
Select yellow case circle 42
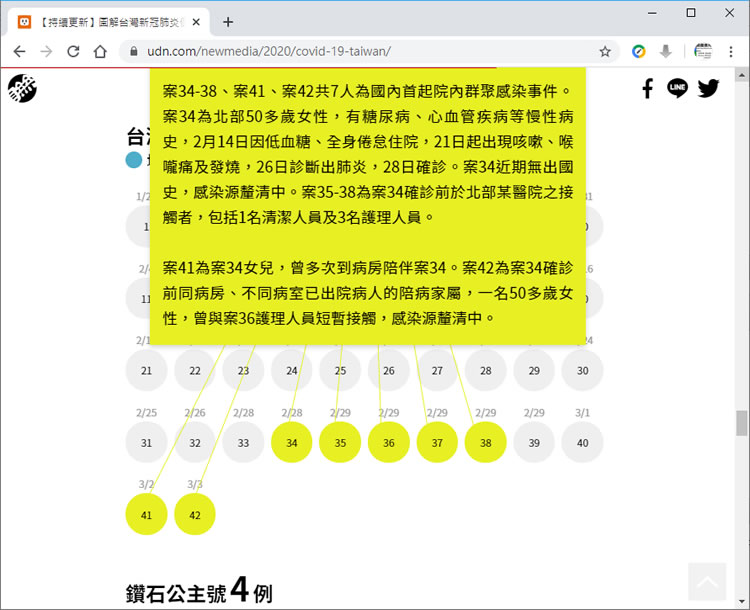point(194,515)
